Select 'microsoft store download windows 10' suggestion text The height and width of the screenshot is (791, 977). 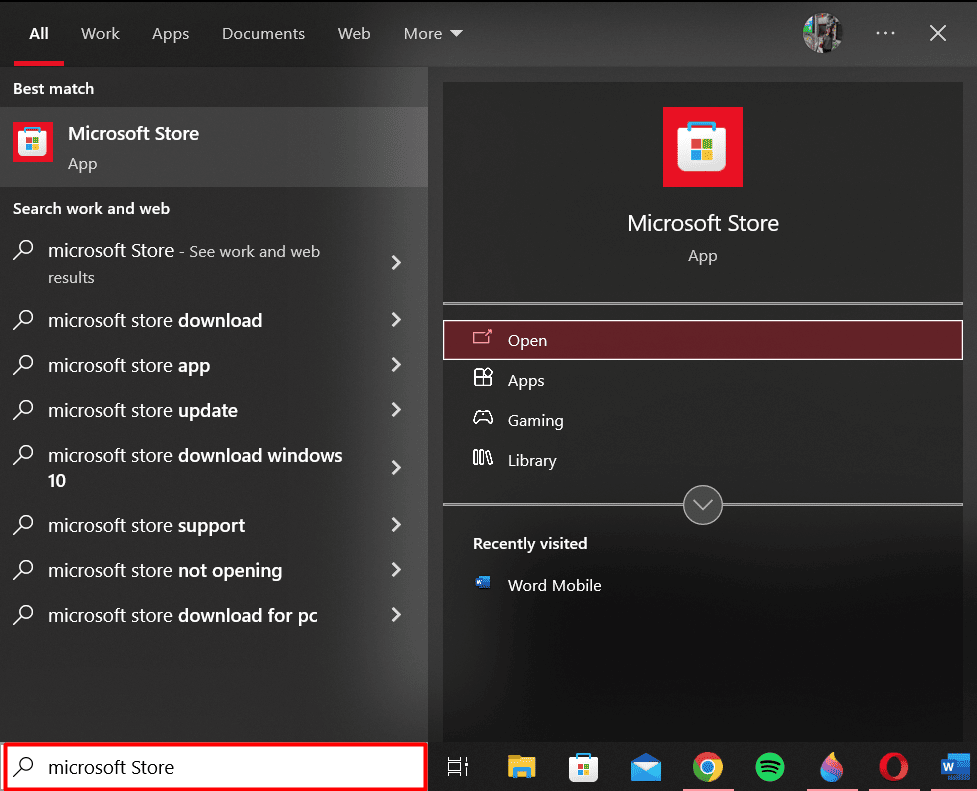[195, 467]
